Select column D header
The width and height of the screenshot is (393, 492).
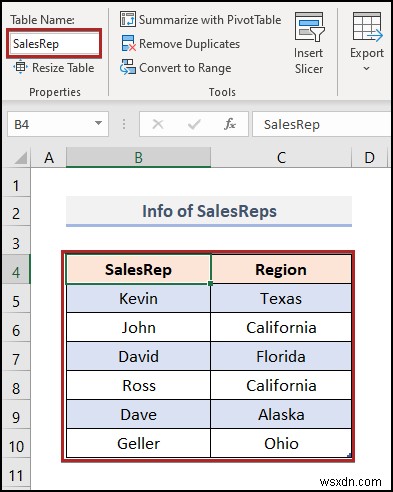pos(369,157)
